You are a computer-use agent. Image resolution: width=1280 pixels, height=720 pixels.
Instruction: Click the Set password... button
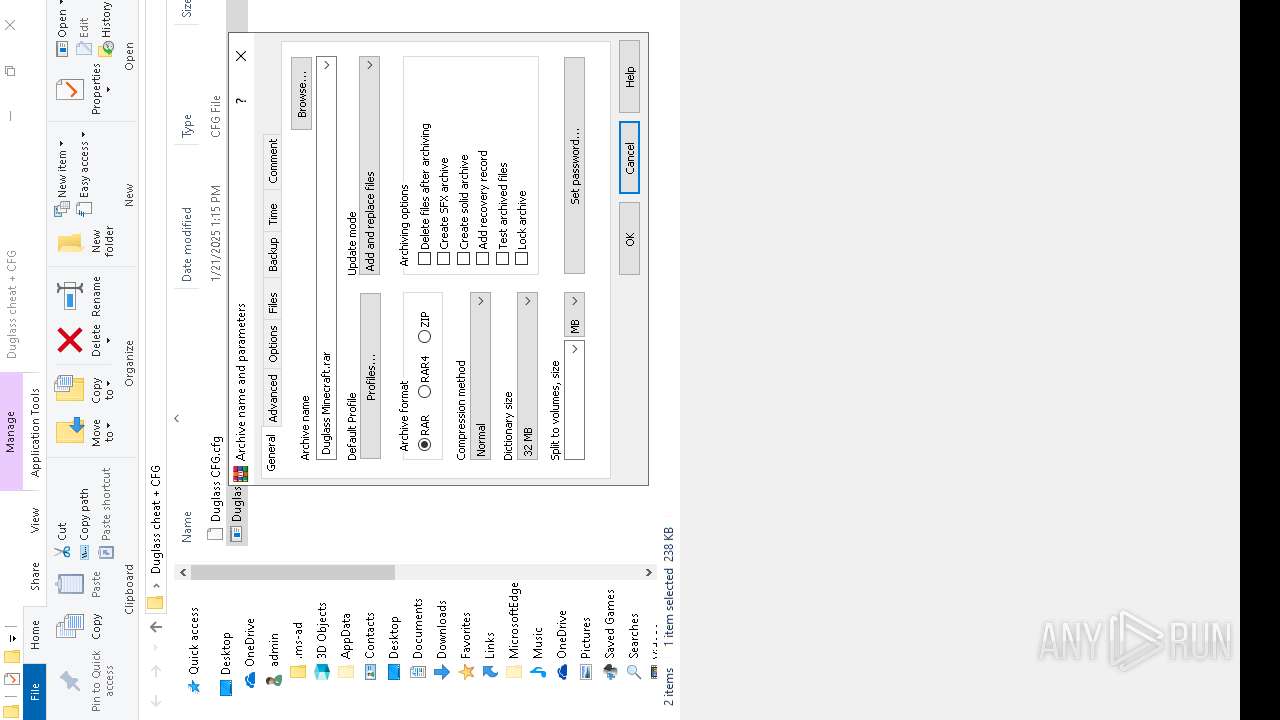pos(574,165)
